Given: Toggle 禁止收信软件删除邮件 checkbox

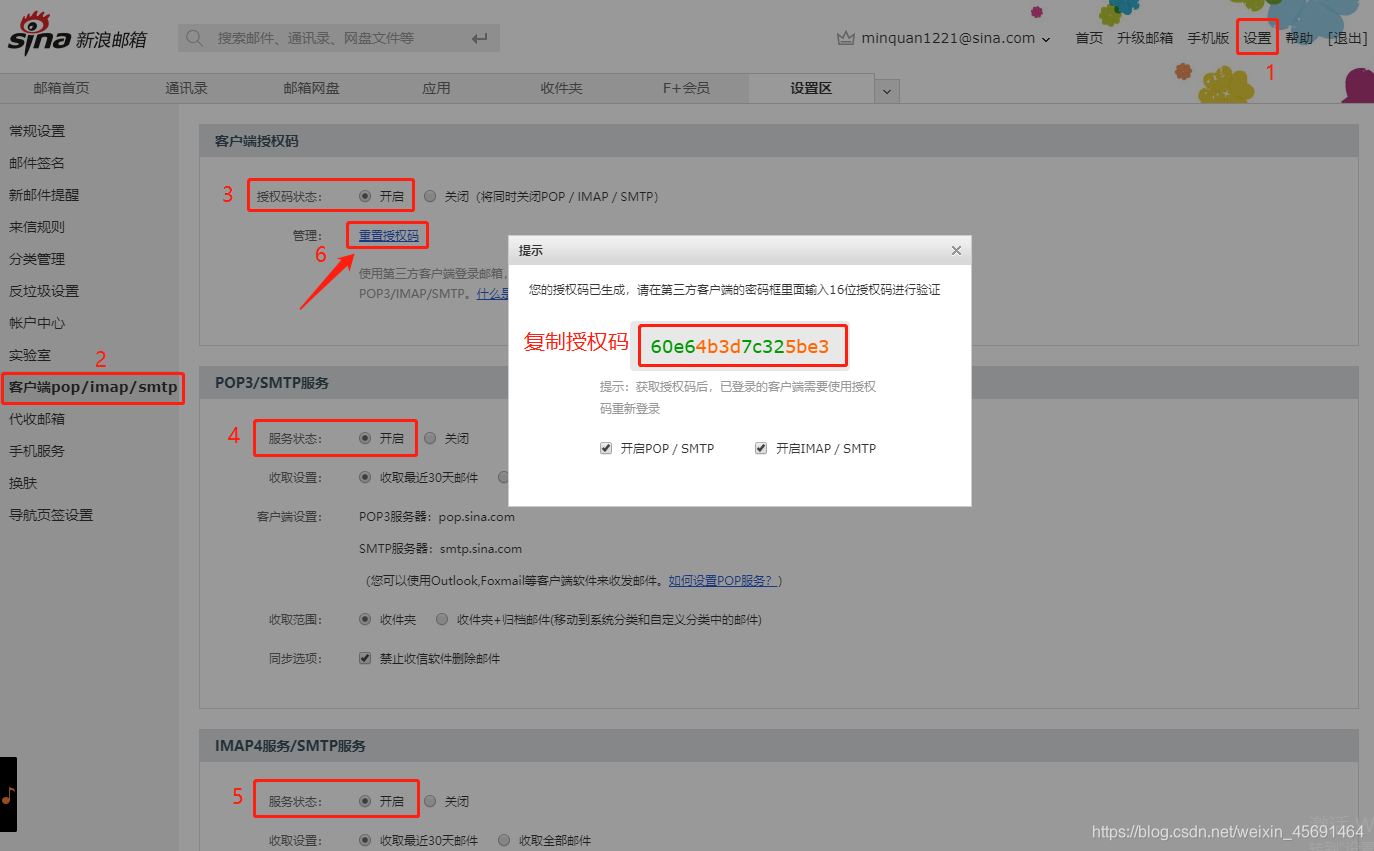Looking at the screenshot, I should [x=365, y=658].
